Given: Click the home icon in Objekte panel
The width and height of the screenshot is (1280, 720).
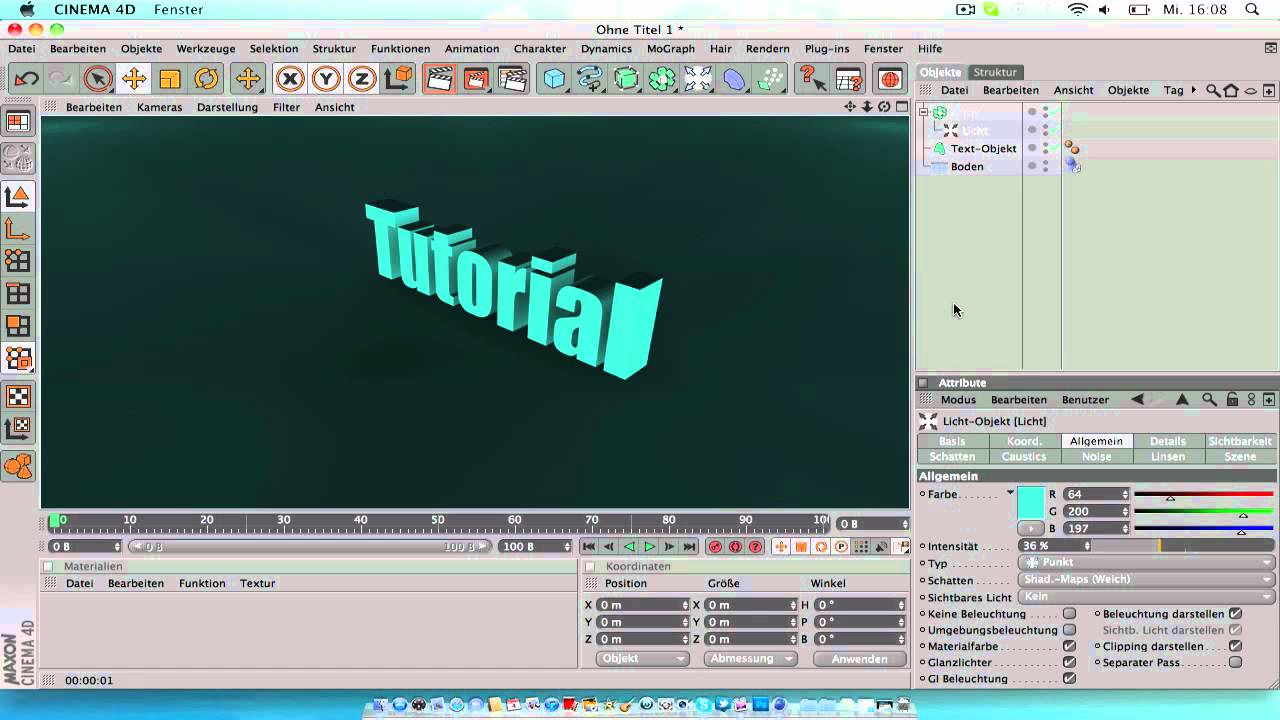Looking at the screenshot, I should [1231, 90].
